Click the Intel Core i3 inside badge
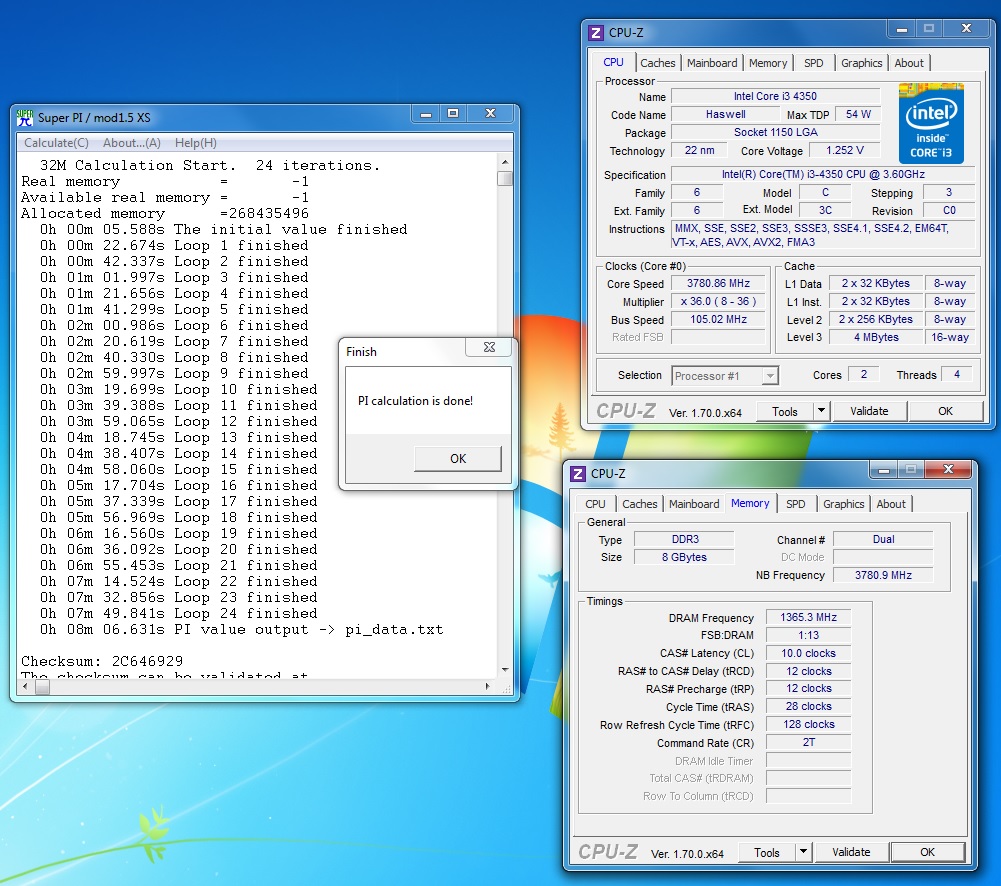The height and width of the screenshot is (886, 1001). pyautogui.click(x=931, y=123)
